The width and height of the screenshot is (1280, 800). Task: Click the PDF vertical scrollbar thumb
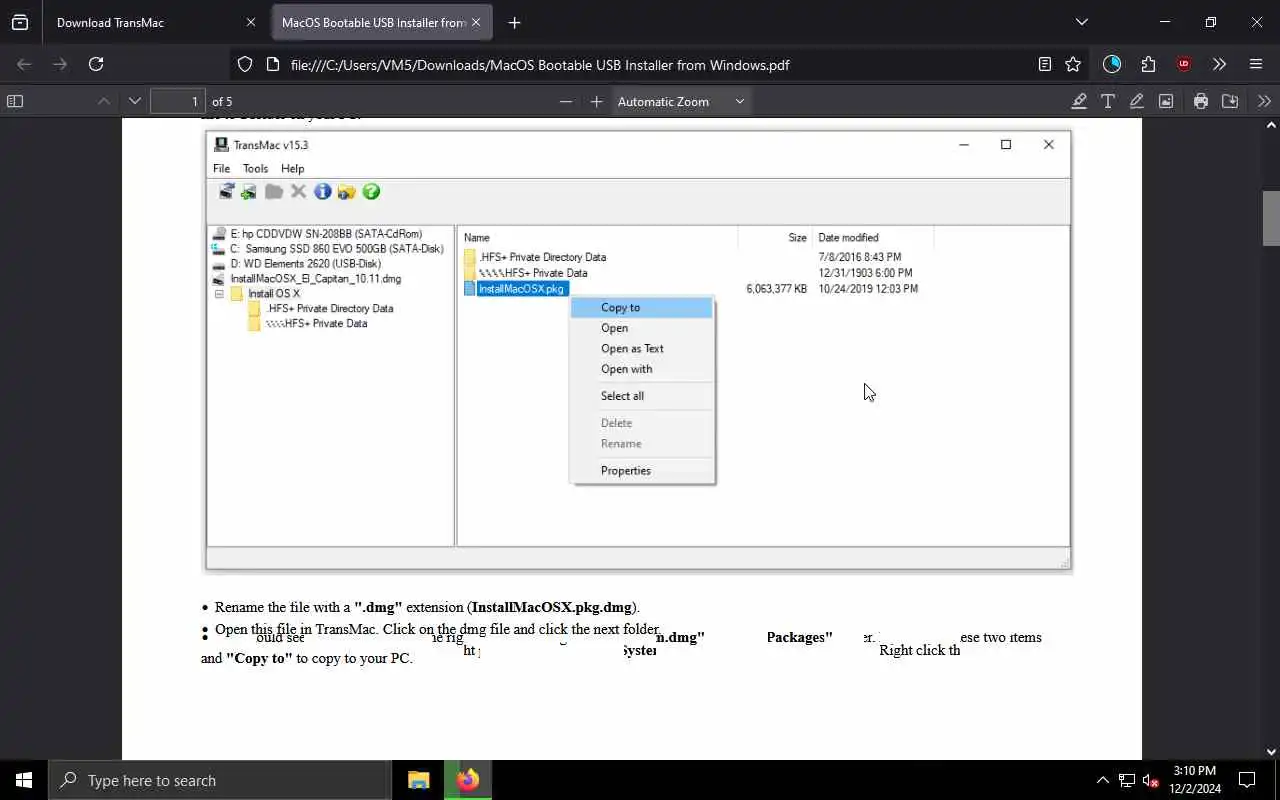coord(1271,217)
